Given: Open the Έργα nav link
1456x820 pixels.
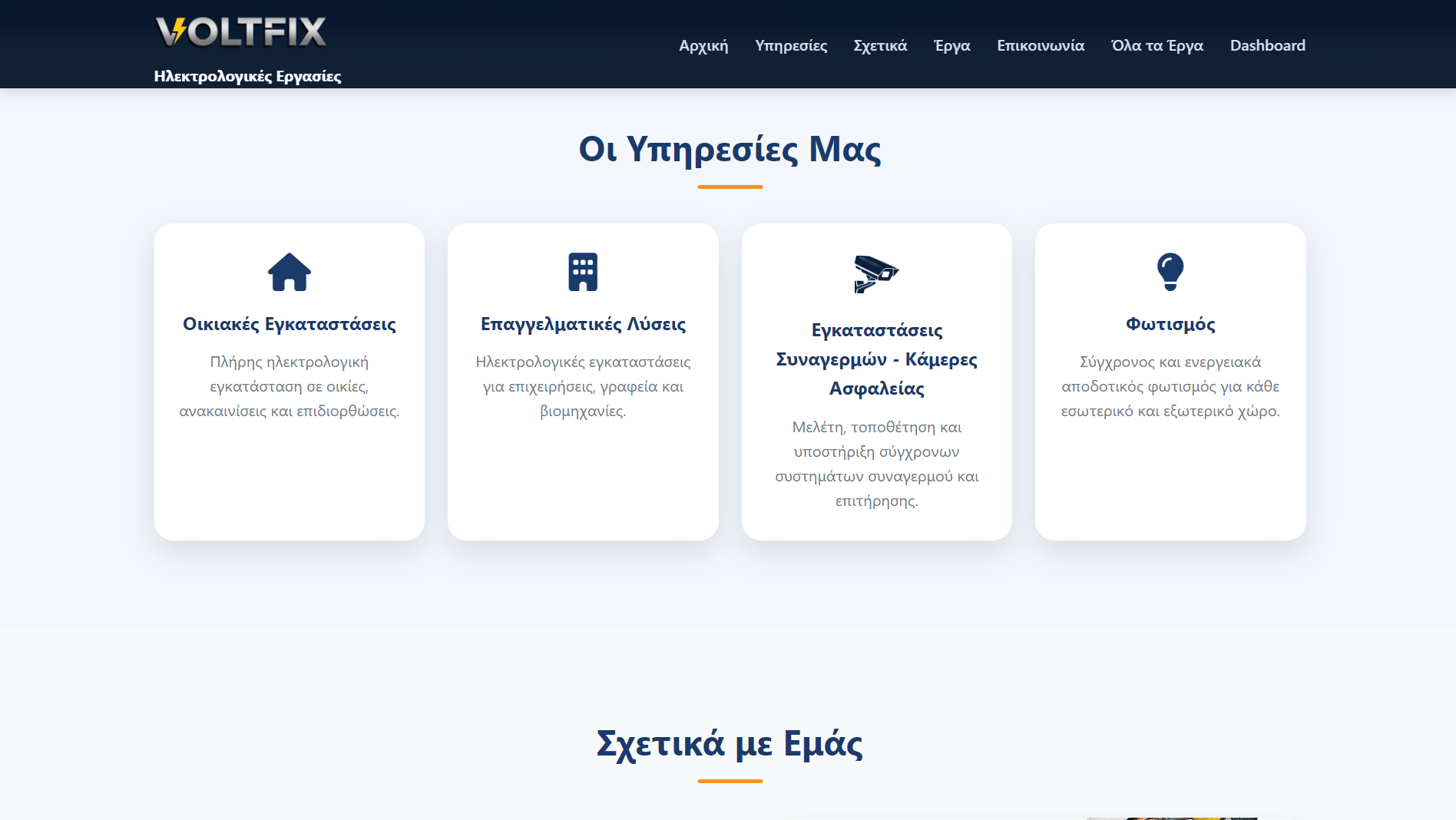Looking at the screenshot, I should coord(952,45).
